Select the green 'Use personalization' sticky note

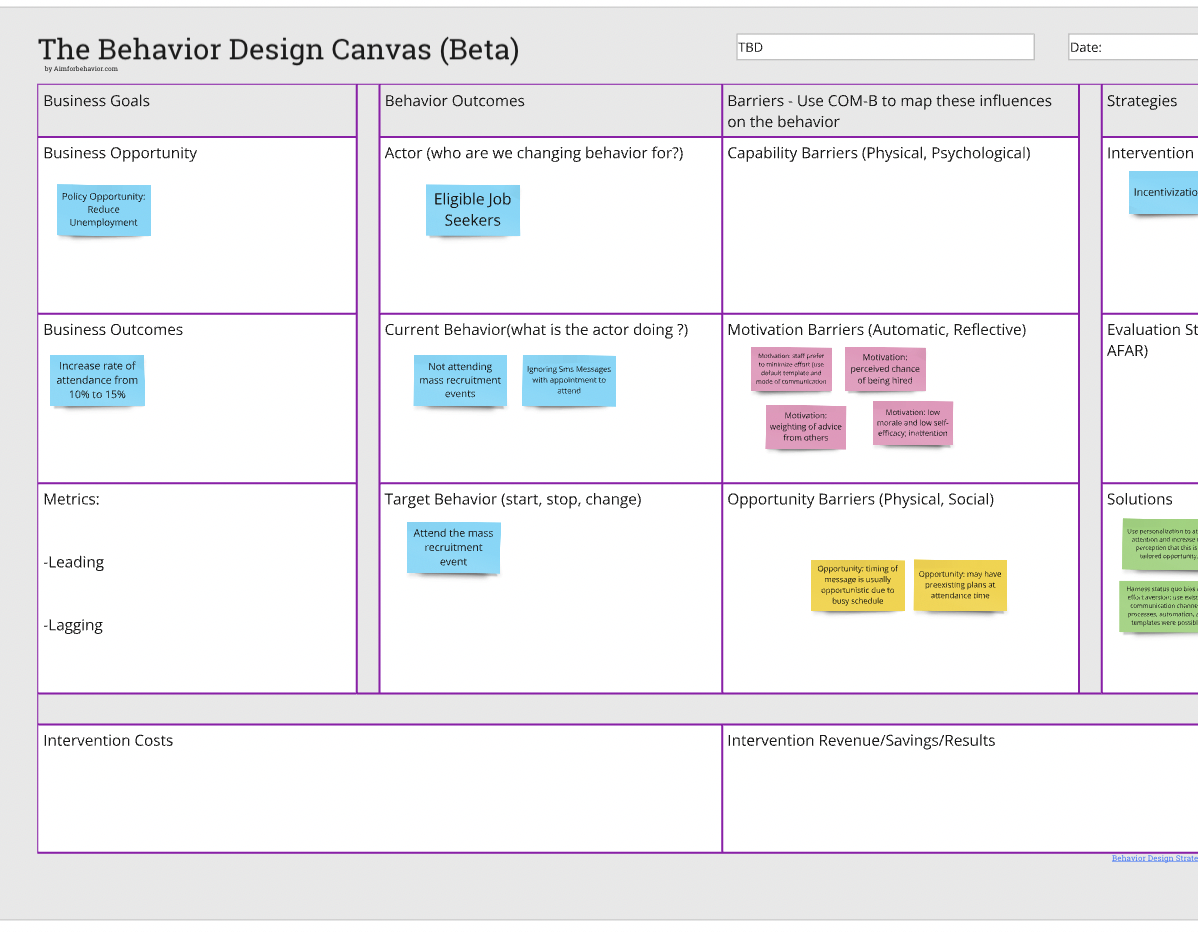(x=1160, y=543)
